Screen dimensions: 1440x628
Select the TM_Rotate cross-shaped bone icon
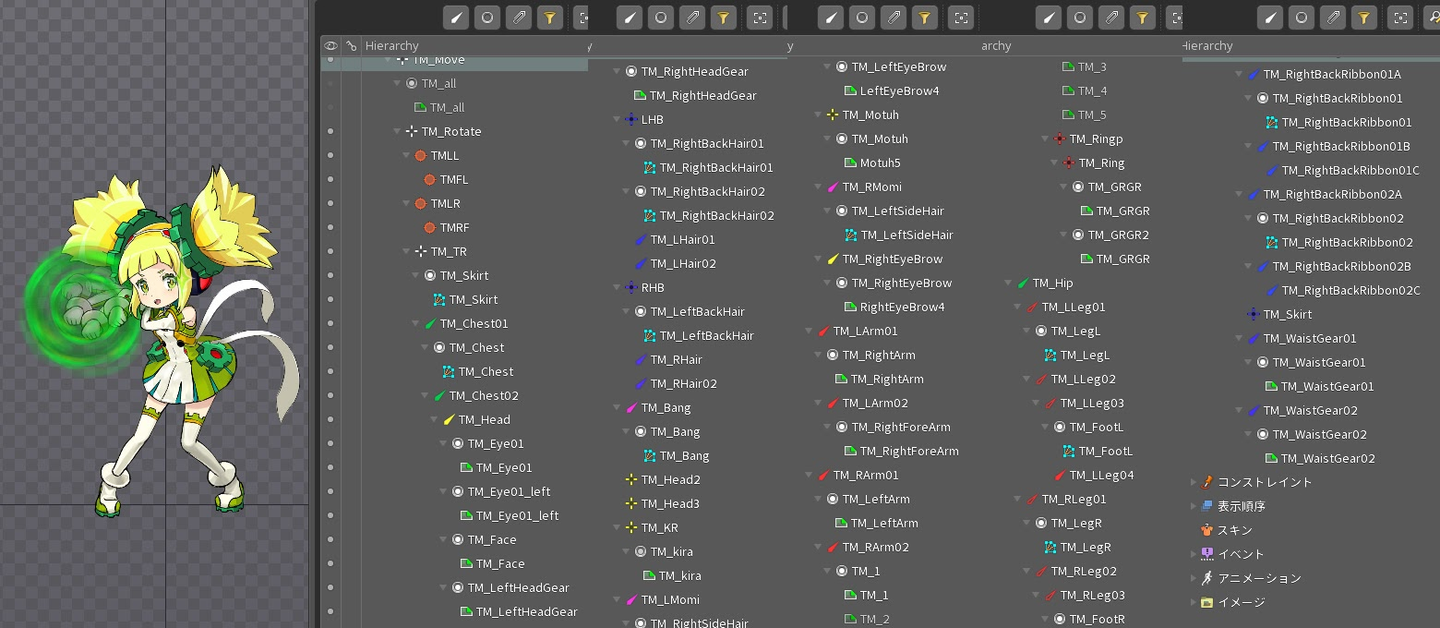pos(411,132)
